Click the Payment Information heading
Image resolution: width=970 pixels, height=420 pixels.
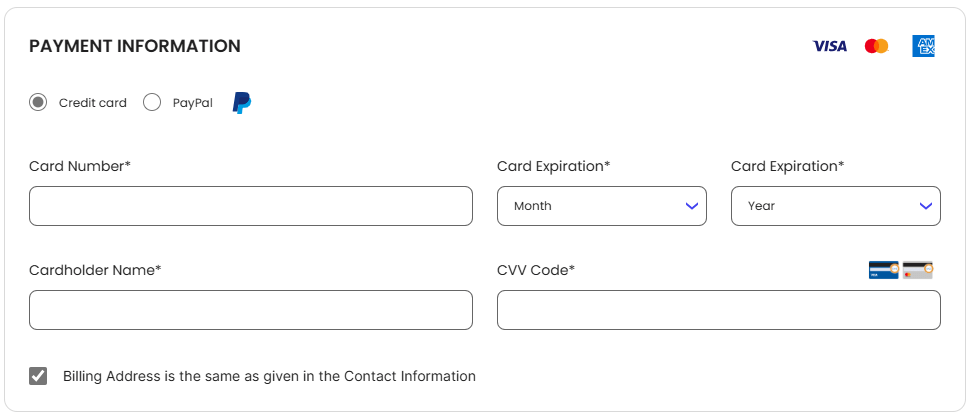(135, 46)
